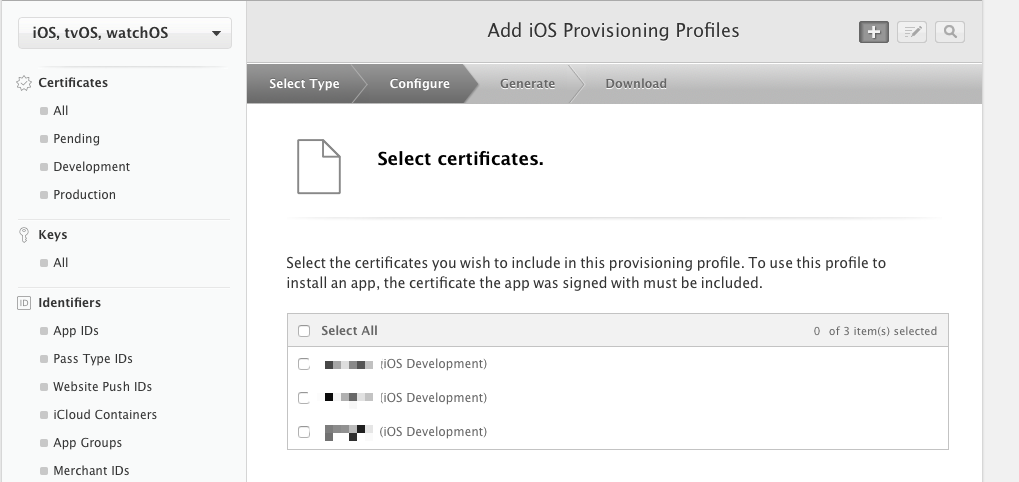Click the Keys section heading
Screen dimensions: 1019x482
click(53, 235)
